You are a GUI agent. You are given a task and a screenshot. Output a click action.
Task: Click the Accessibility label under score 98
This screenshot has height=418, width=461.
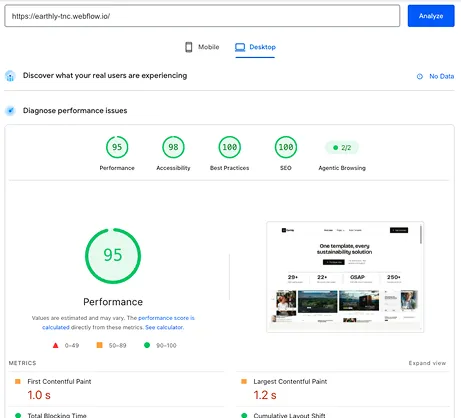click(173, 168)
